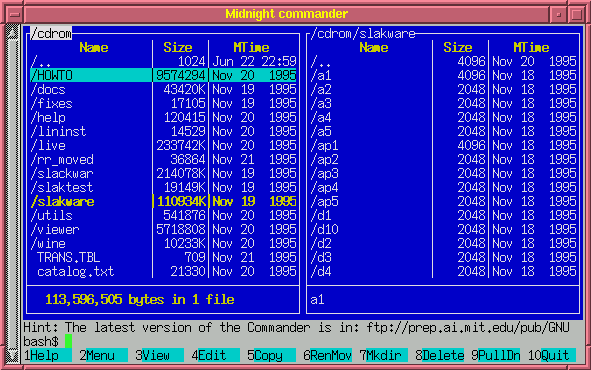Screen dimensions: 591x370
Task: Click the 'a1' status line in right panel
Action: [317, 300]
